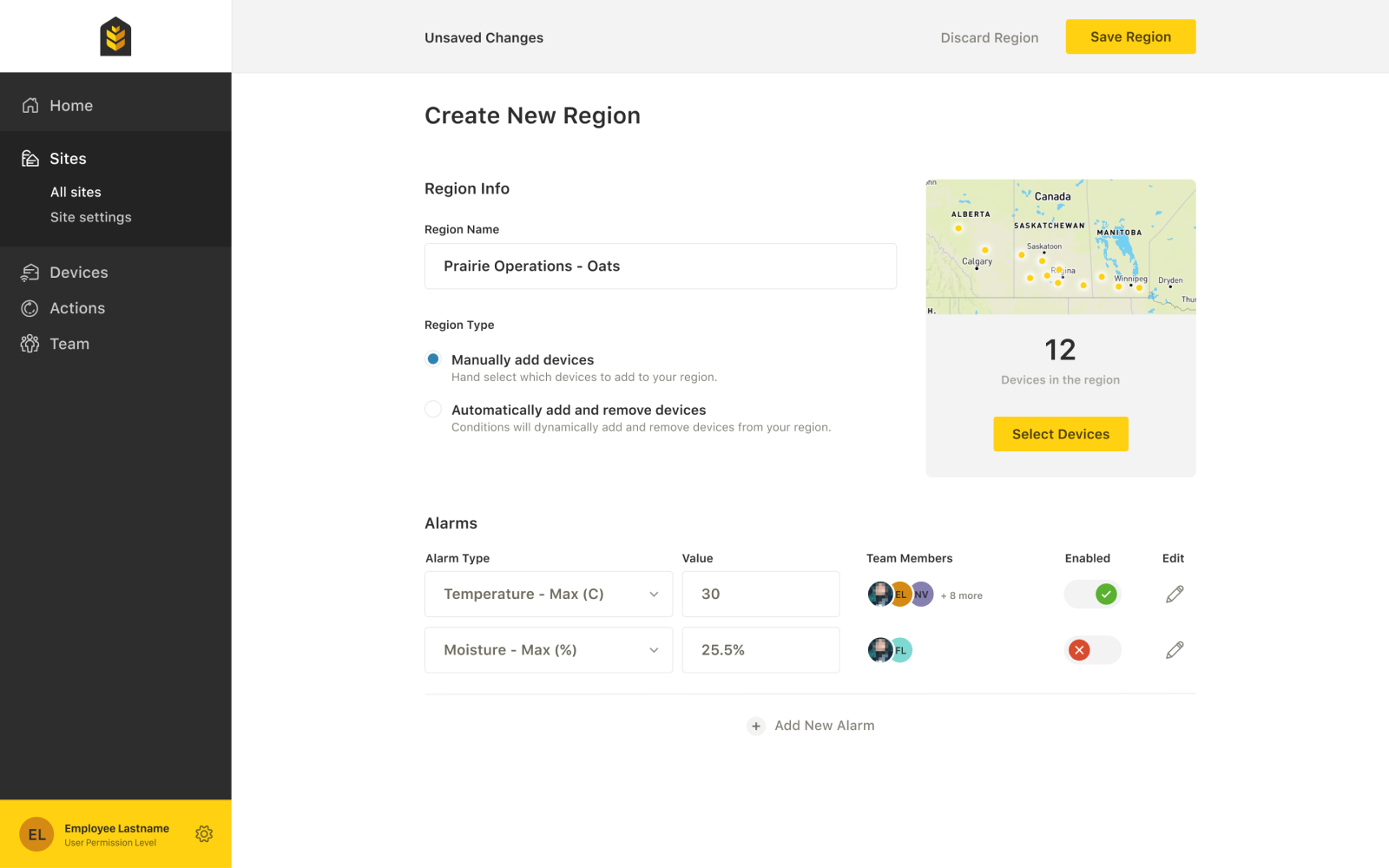Screen dimensions: 1389x868
Task: Click User Permission Level text
Action: coord(110,843)
